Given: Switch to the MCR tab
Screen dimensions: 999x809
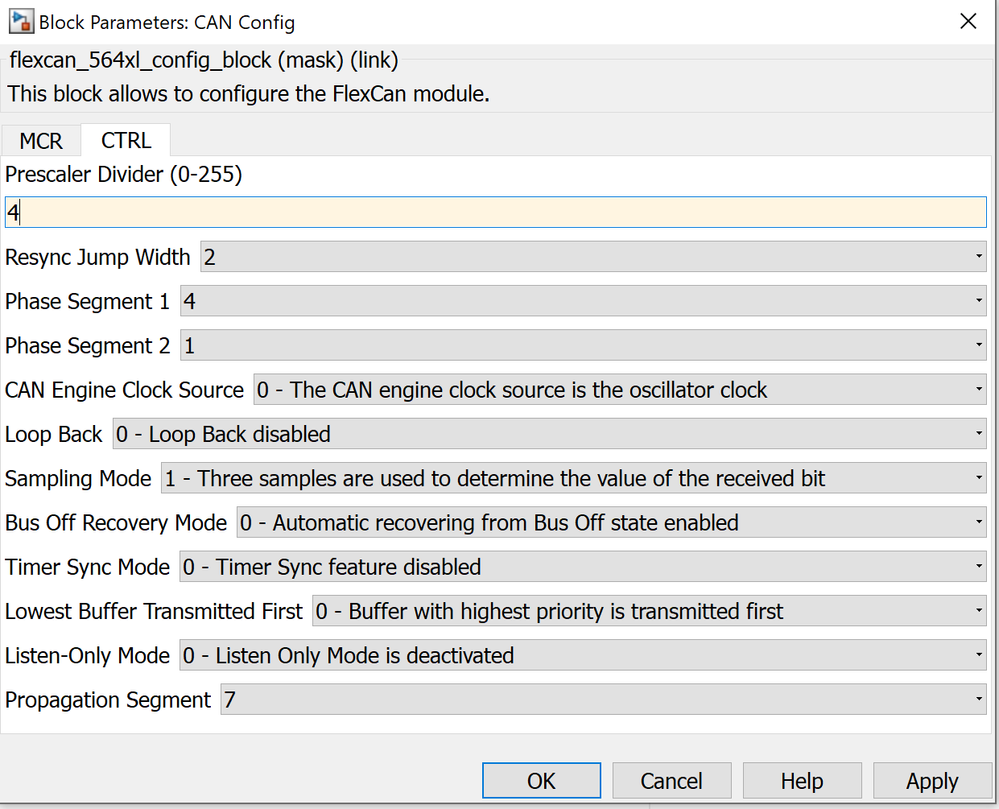Looking at the screenshot, I should pos(41,141).
